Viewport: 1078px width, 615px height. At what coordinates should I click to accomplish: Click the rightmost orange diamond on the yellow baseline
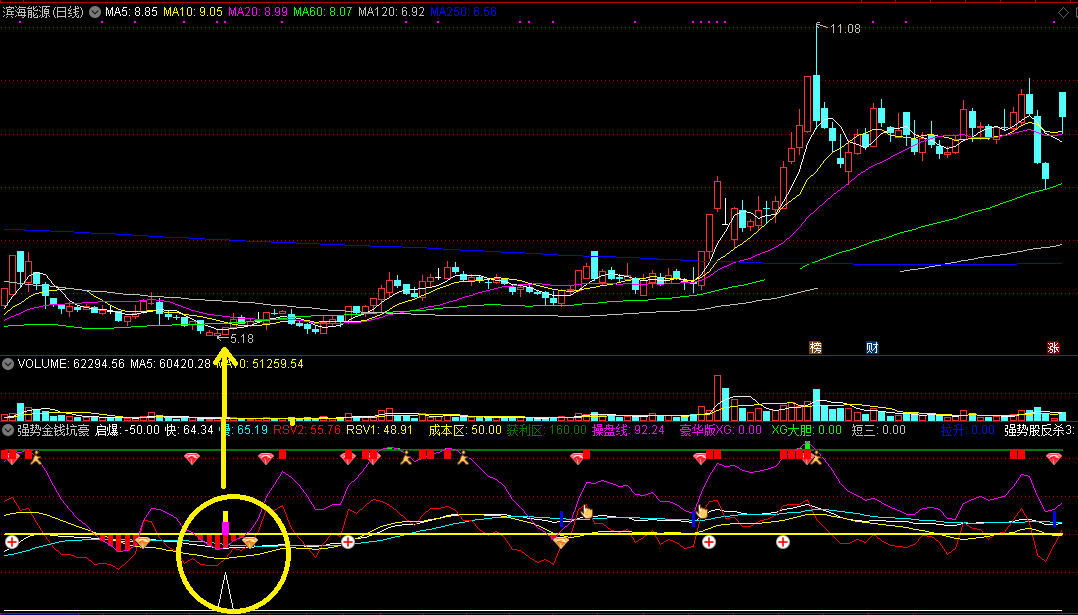561,542
